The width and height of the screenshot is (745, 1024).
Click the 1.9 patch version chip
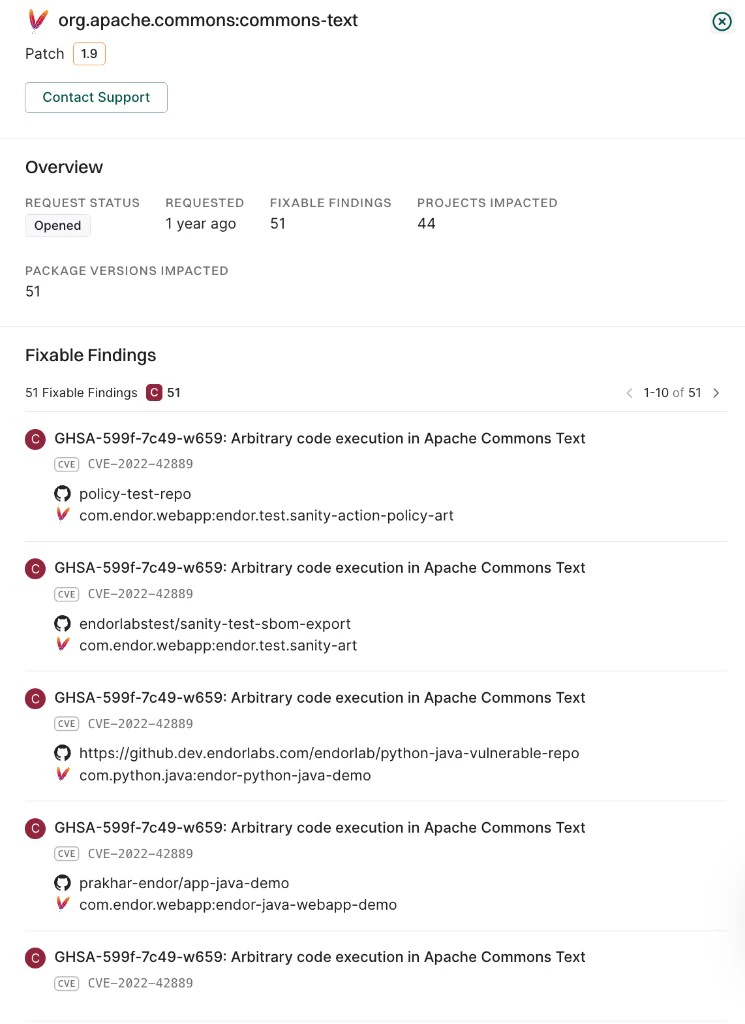click(89, 54)
